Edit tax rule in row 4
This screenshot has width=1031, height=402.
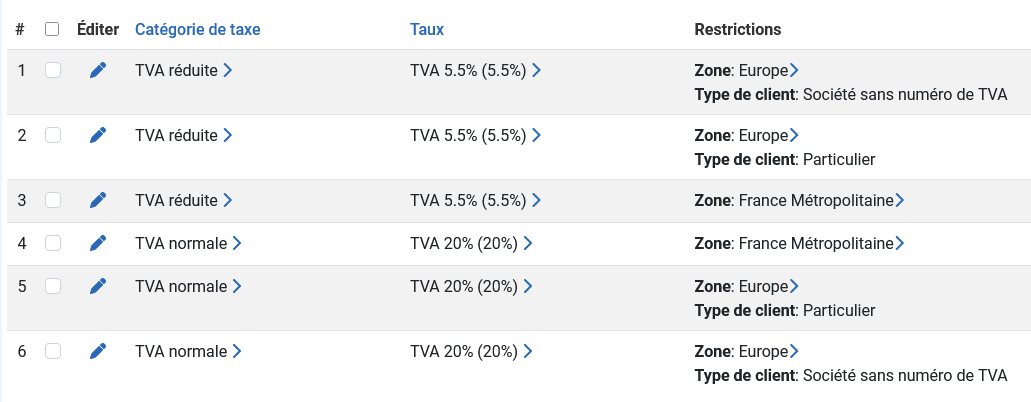tap(97, 243)
